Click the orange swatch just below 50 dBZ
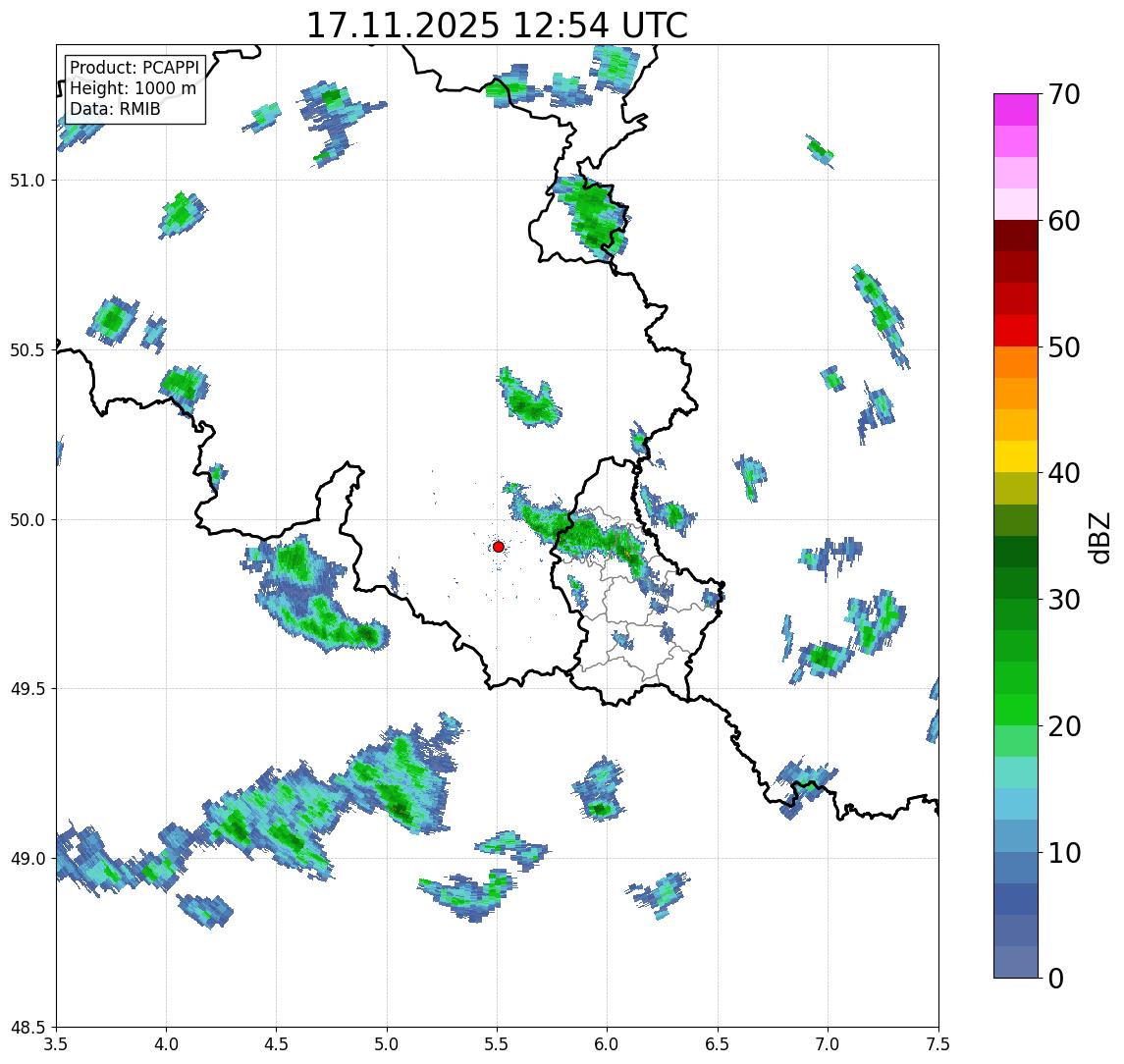 [1016, 362]
